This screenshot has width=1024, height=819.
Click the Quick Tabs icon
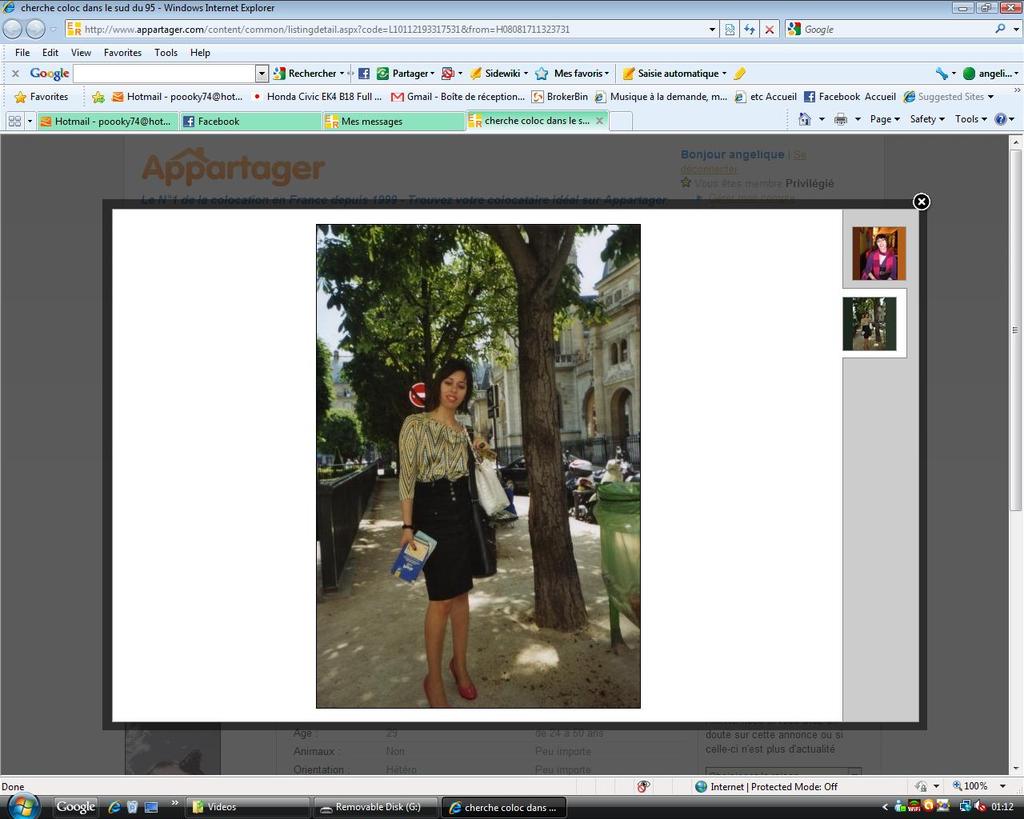(x=14, y=121)
